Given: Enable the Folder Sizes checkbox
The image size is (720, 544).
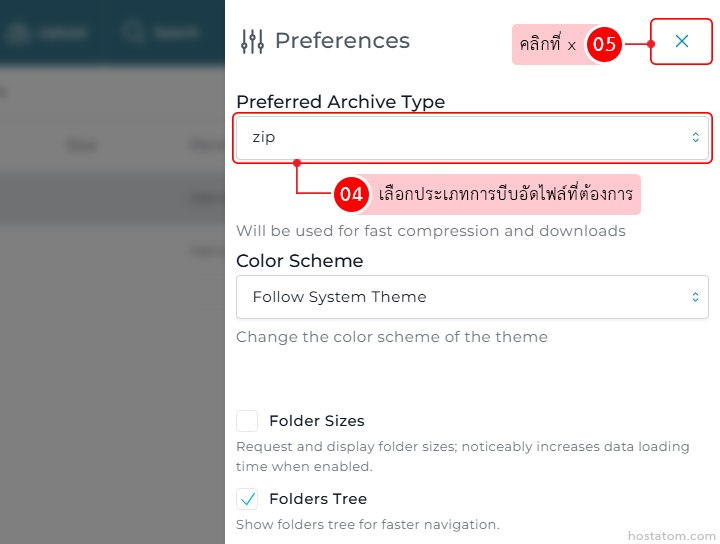Looking at the screenshot, I should click(247, 421).
